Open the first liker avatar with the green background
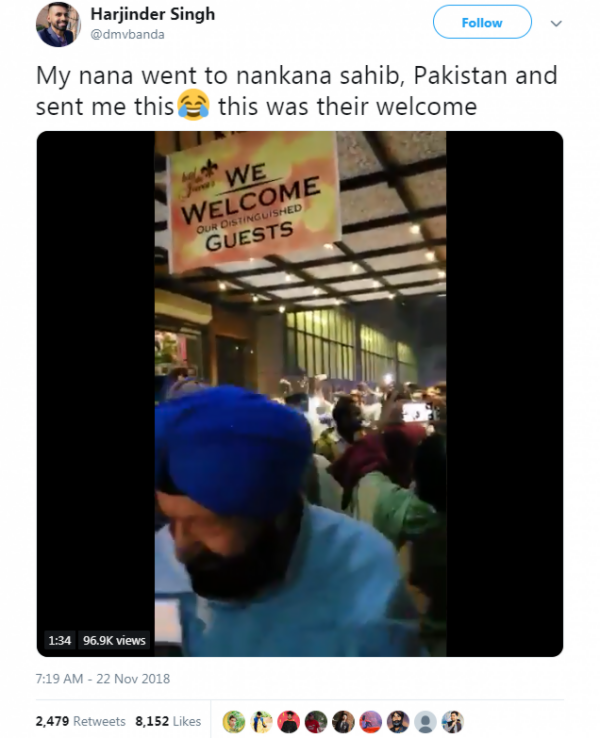The width and height of the screenshot is (600, 738). coord(234,722)
